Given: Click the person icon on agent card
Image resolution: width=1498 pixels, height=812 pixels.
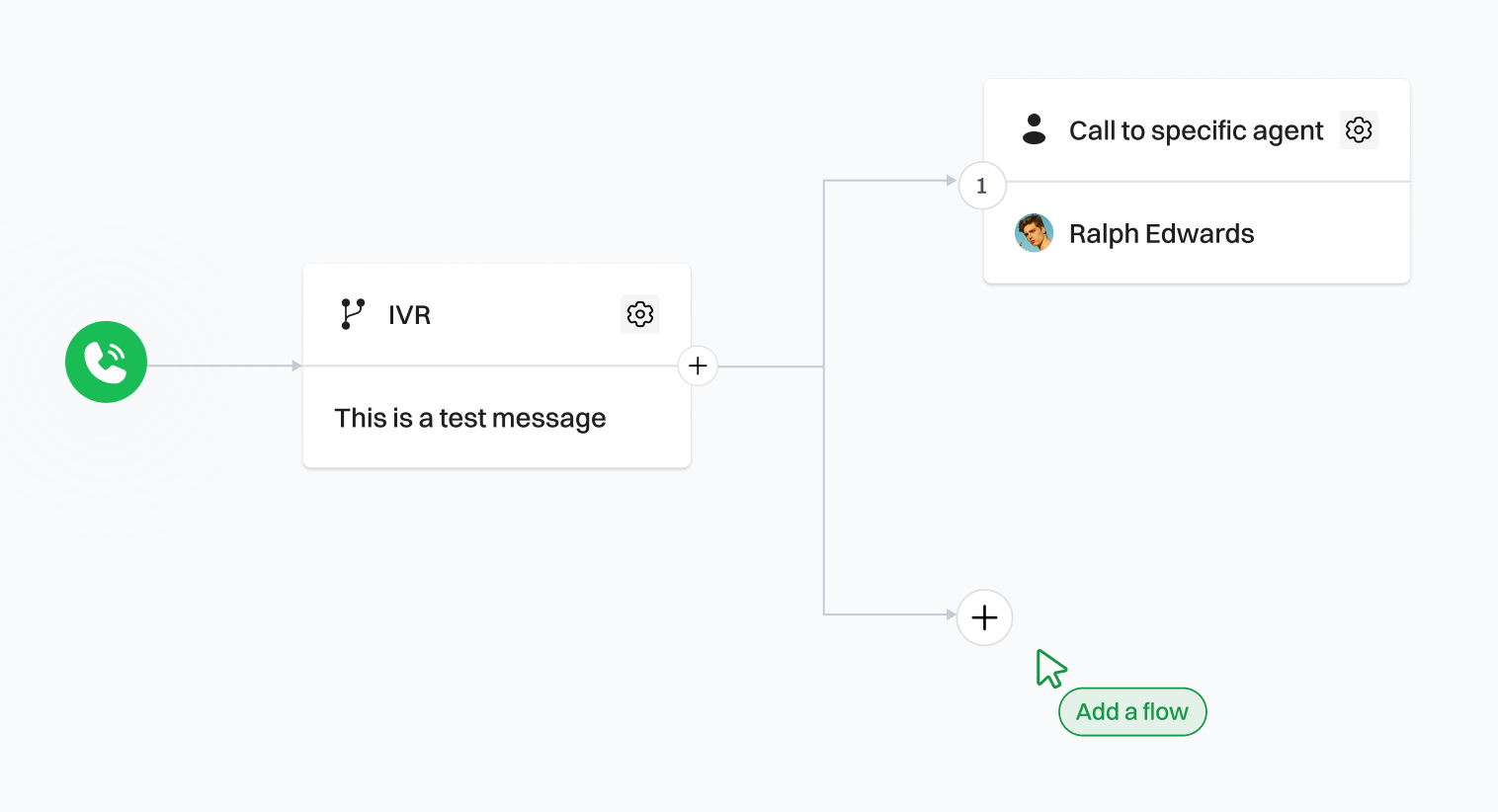Looking at the screenshot, I should pyautogui.click(x=1035, y=129).
